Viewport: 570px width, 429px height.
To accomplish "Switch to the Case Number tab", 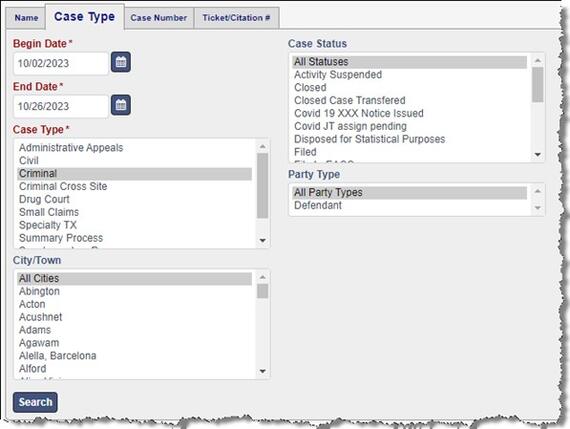I will coord(158,18).
